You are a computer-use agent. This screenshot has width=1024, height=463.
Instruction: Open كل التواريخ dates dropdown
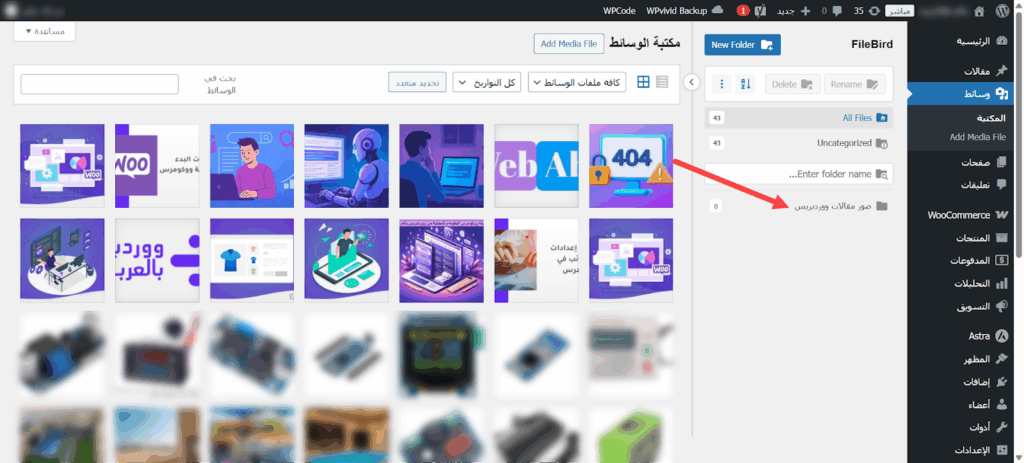click(x=487, y=83)
